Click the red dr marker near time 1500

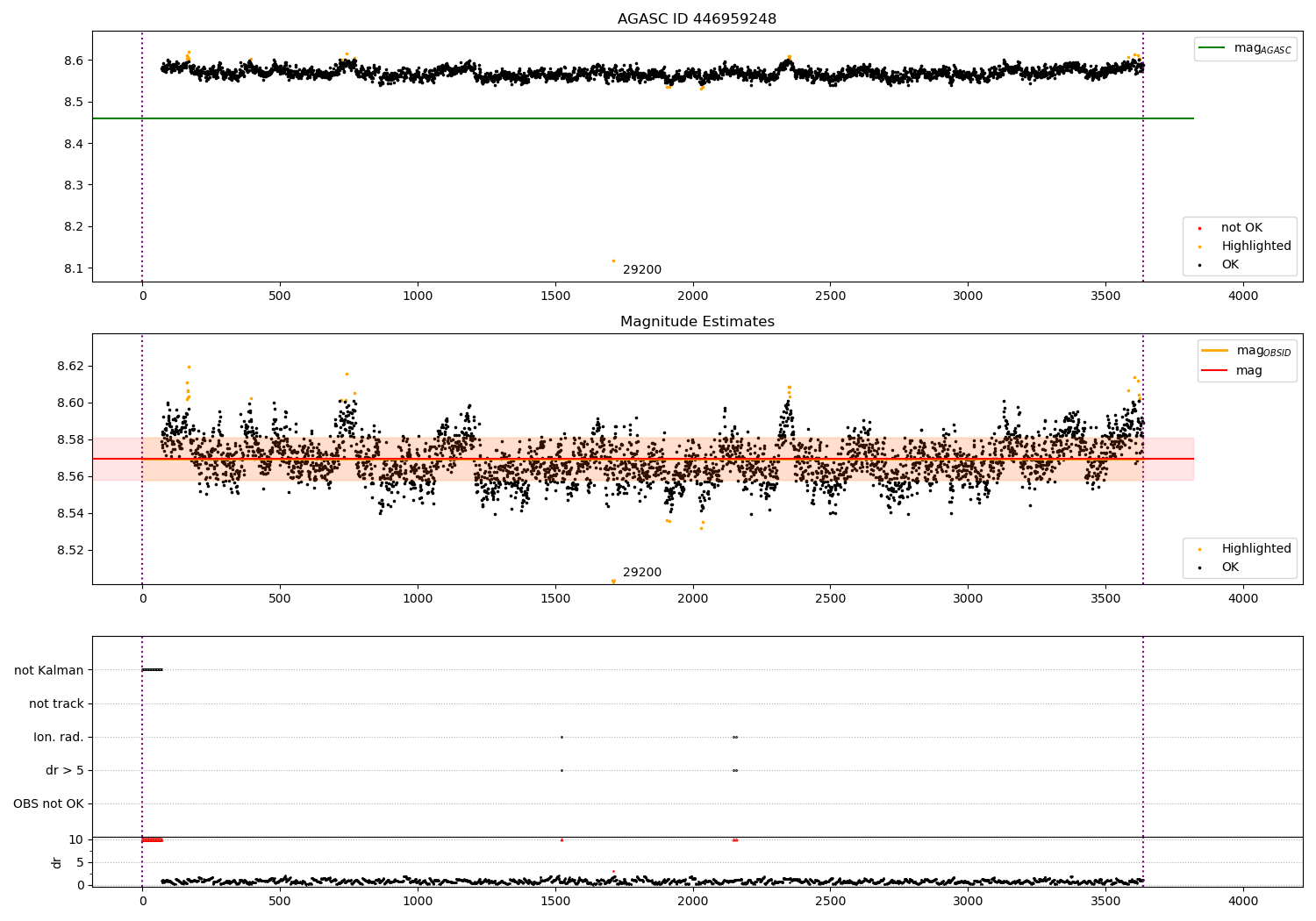coord(561,839)
